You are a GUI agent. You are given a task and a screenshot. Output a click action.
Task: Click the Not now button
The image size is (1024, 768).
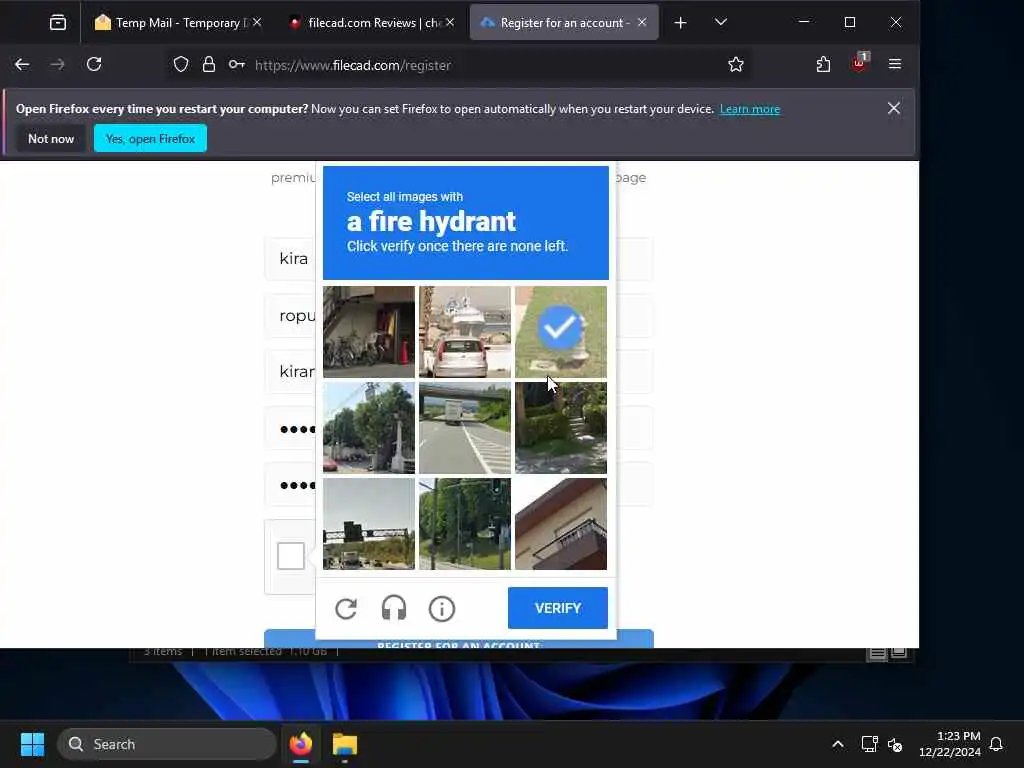[51, 138]
